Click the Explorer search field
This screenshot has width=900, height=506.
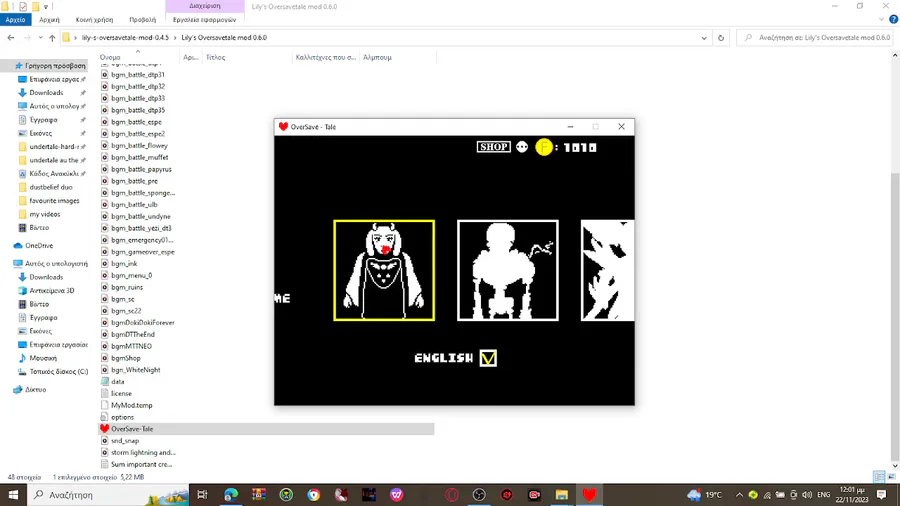point(815,38)
